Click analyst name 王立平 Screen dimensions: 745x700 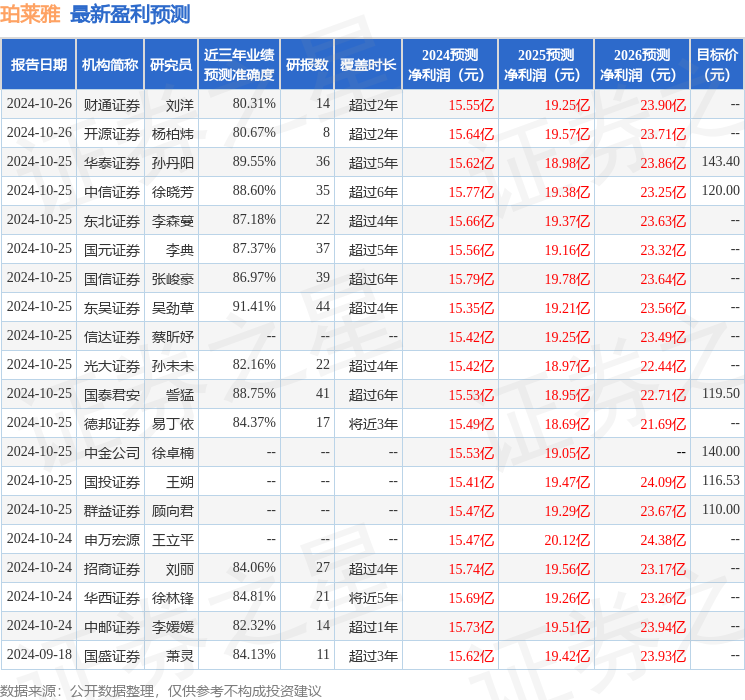(x=173, y=540)
